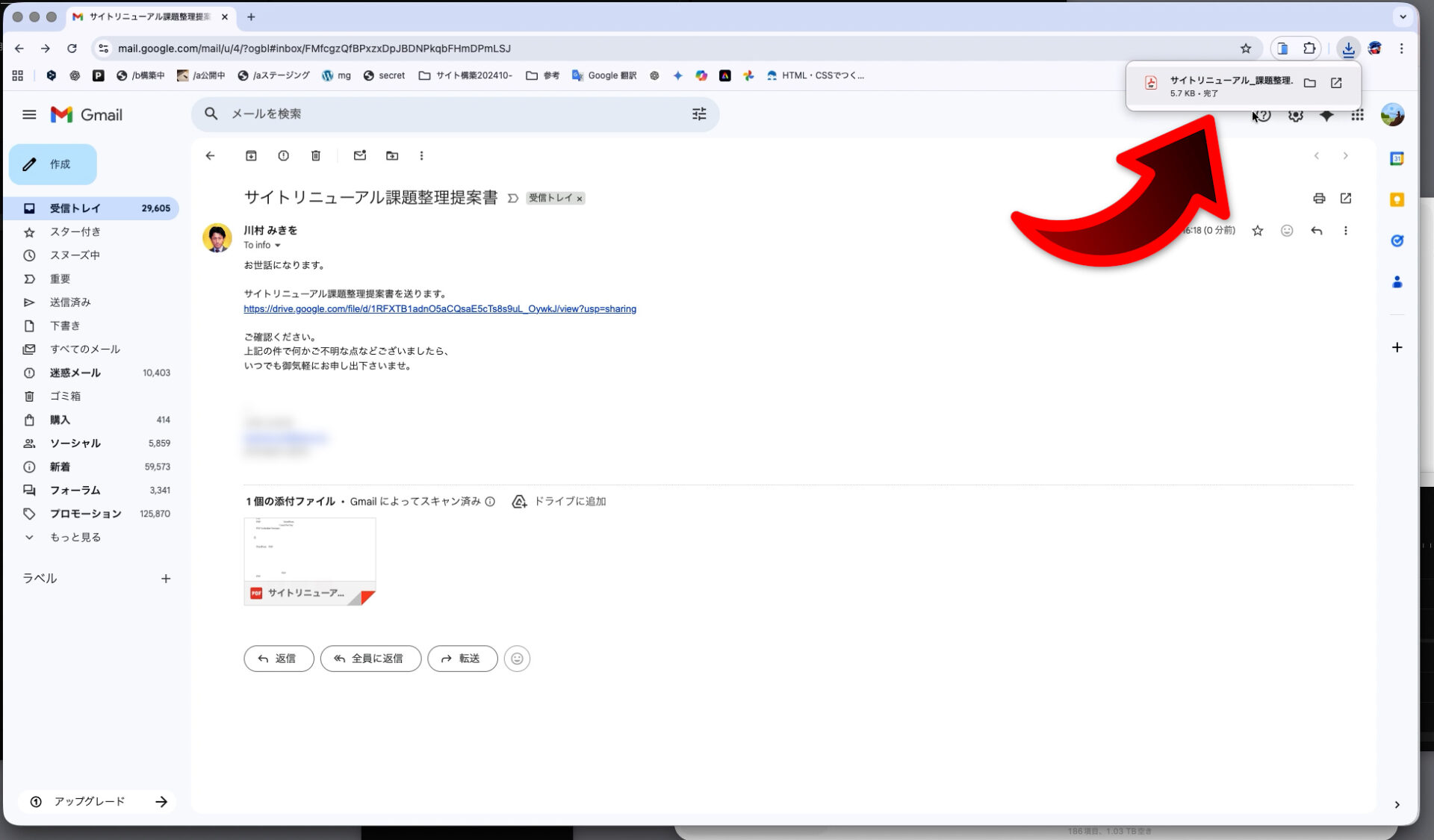
Task: Collapse the main Gmail navigation menu
Action: pos(29,114)
